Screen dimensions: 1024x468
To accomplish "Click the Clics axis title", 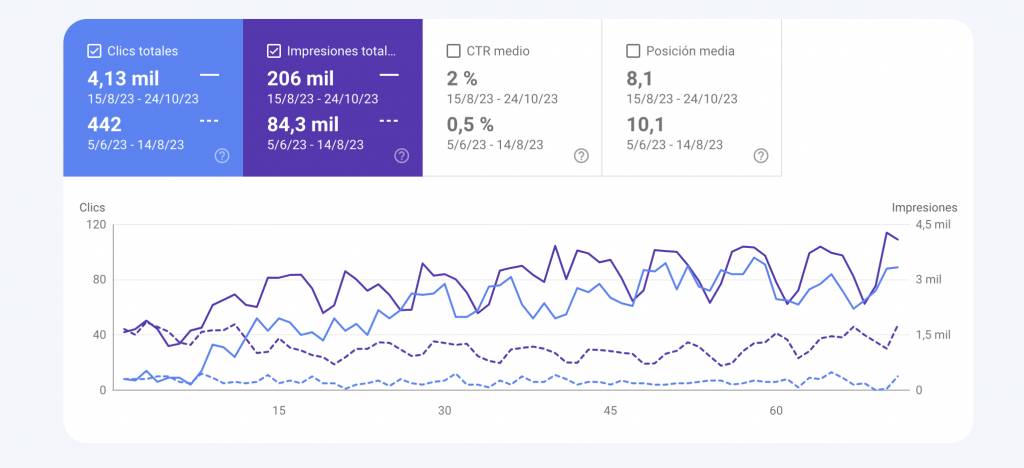I will 92,208.
